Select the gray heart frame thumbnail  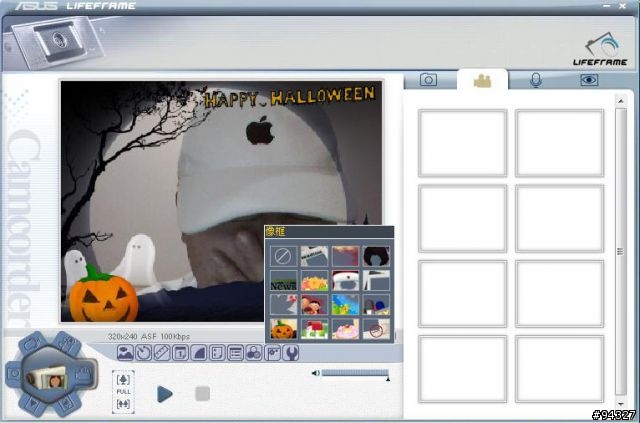(283, 305)
